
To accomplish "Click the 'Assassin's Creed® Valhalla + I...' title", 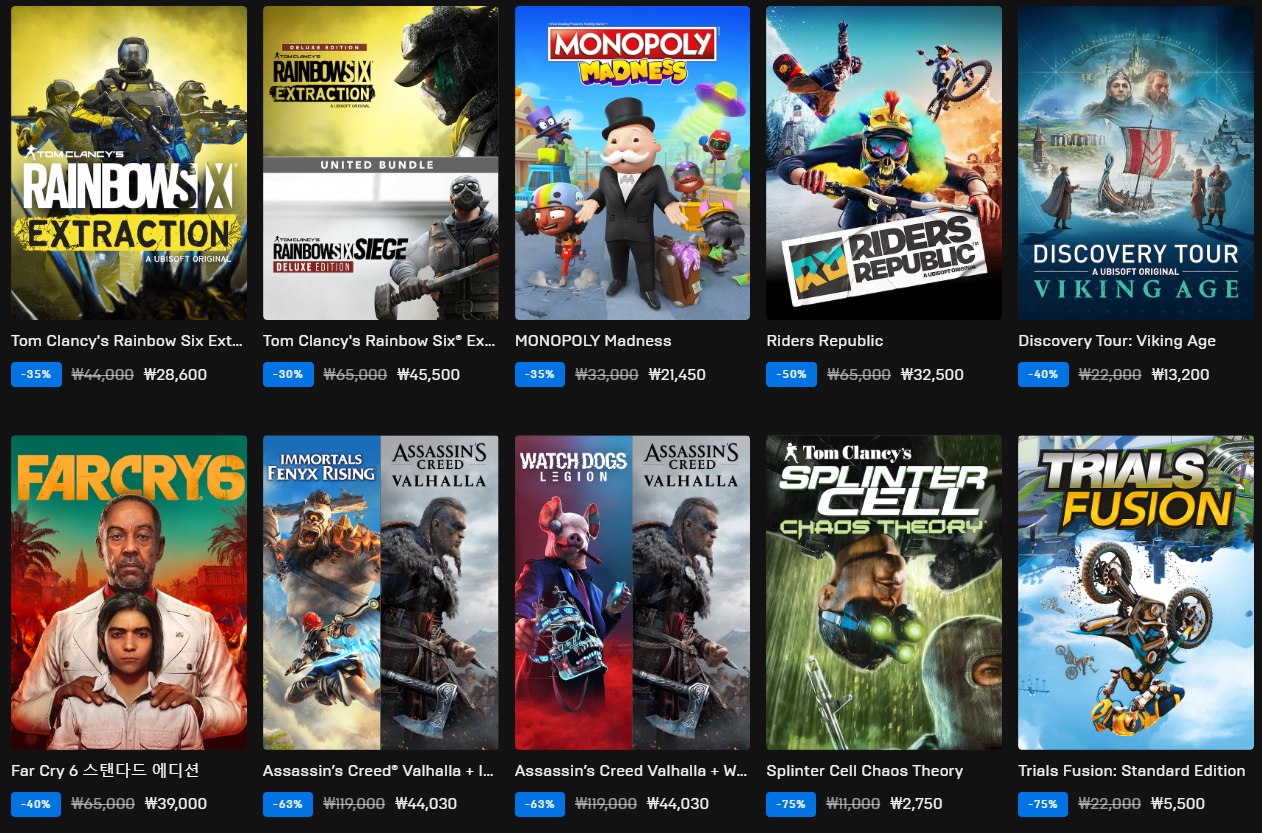I will 379,771.
